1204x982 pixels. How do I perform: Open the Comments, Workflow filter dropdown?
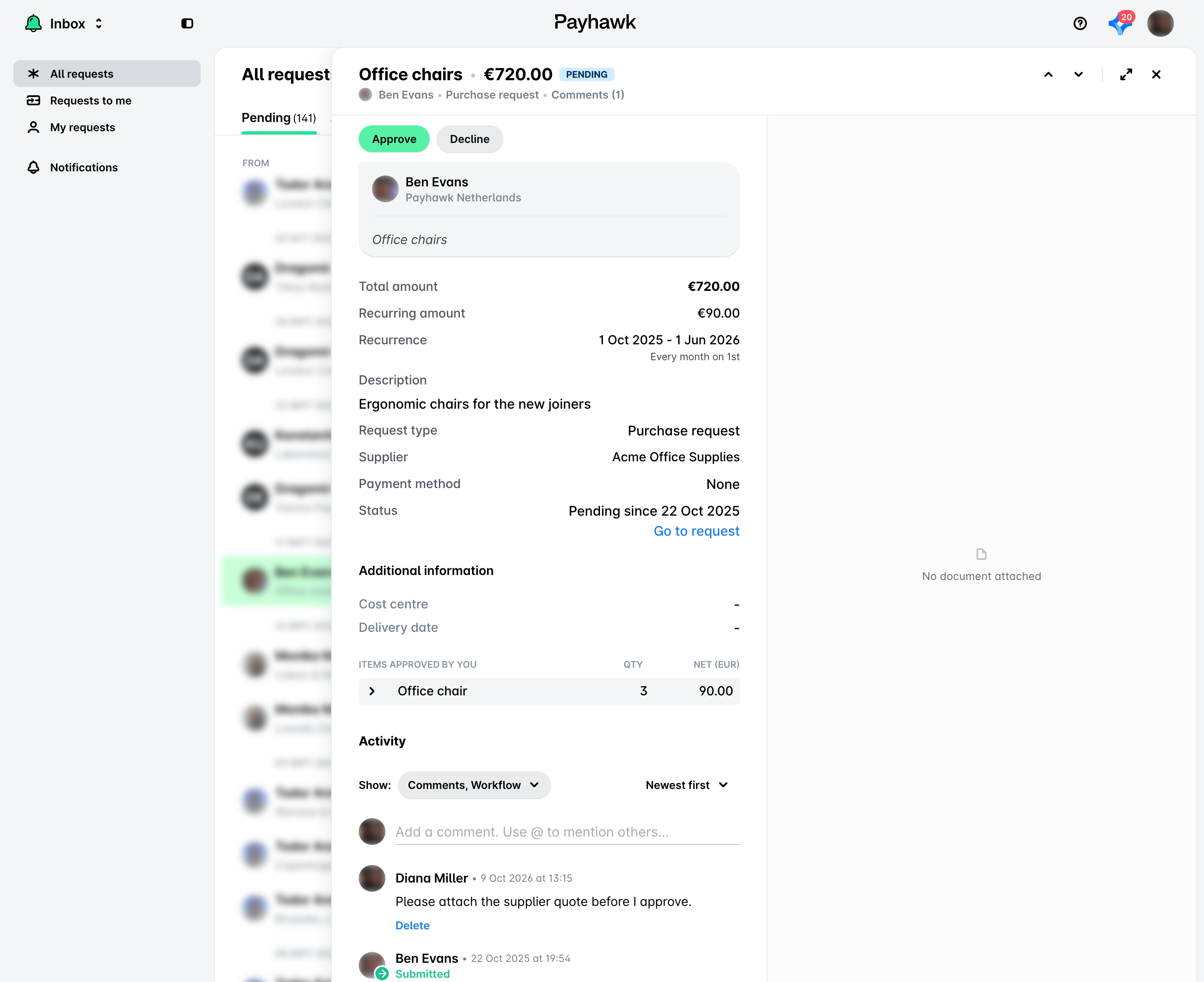[x=474, y=785]
